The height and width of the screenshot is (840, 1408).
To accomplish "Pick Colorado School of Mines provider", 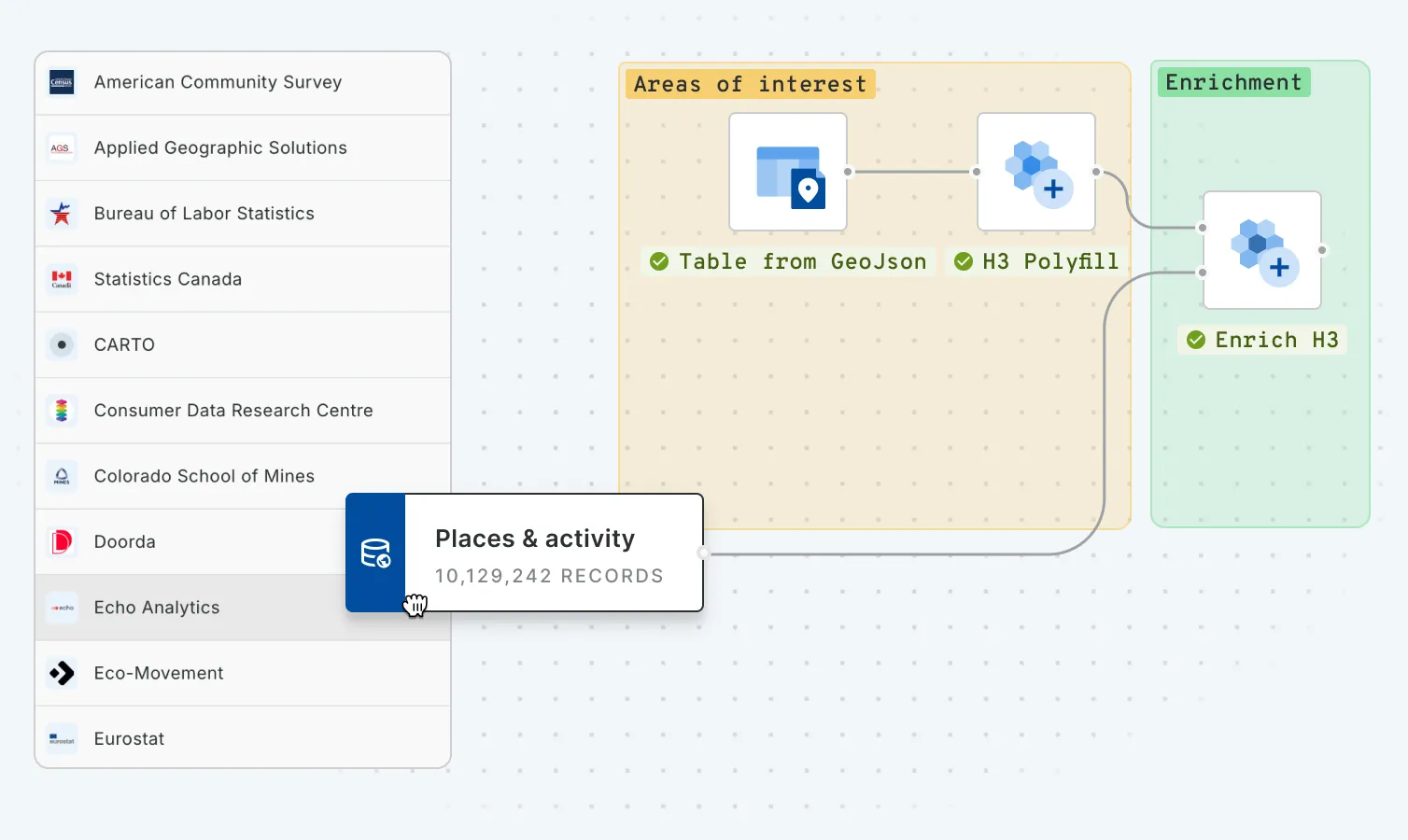I will pyautogui.click(x=204, y=476).
